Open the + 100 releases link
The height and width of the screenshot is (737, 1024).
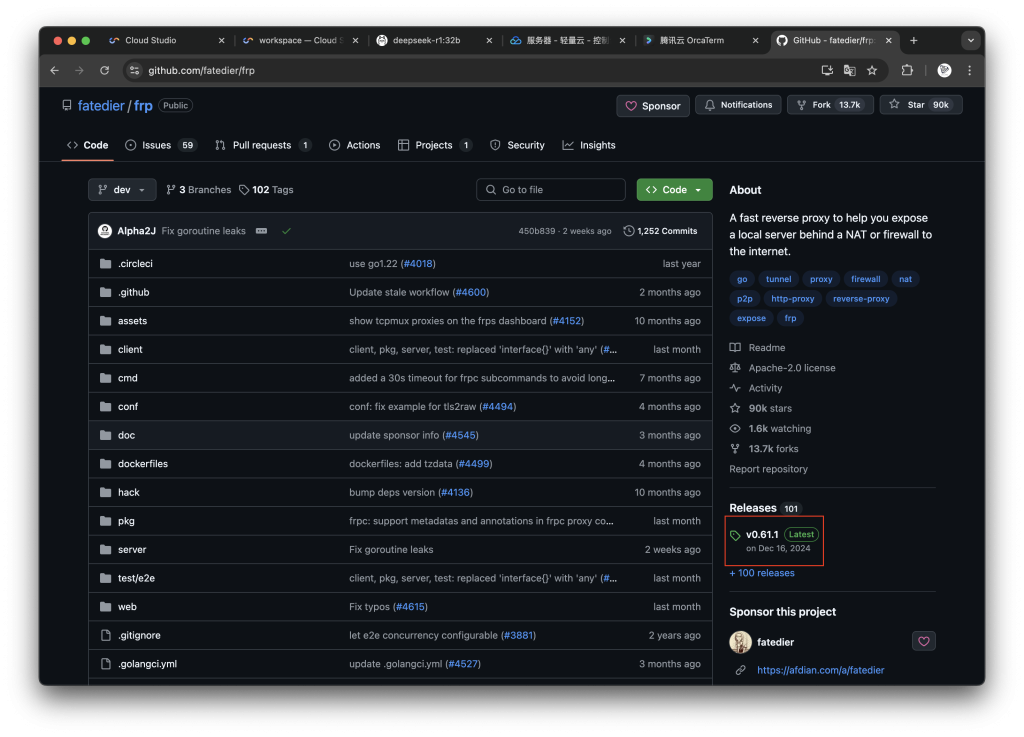[762, 573]
